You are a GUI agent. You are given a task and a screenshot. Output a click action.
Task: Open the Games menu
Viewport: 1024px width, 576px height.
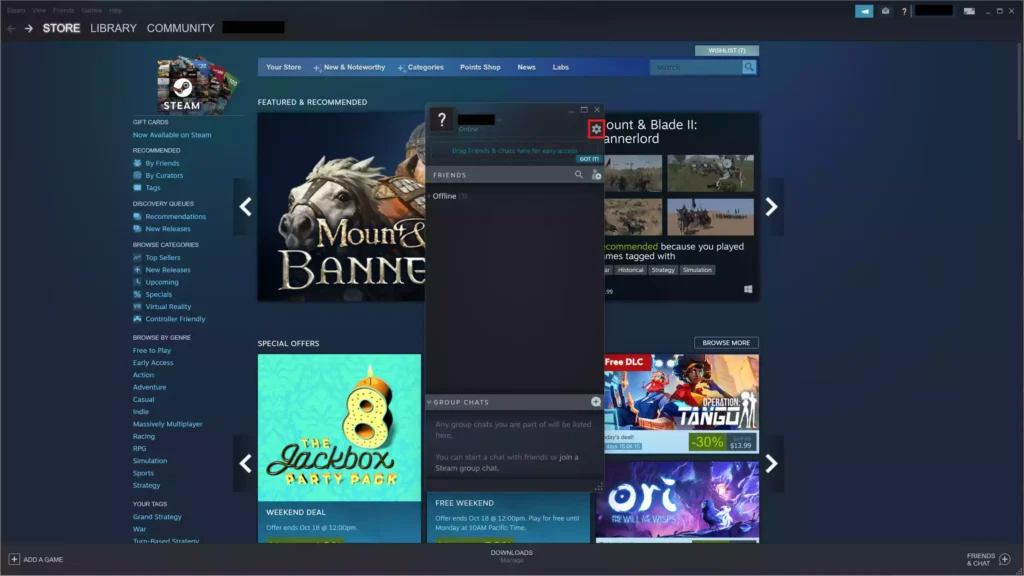(91, 10)
